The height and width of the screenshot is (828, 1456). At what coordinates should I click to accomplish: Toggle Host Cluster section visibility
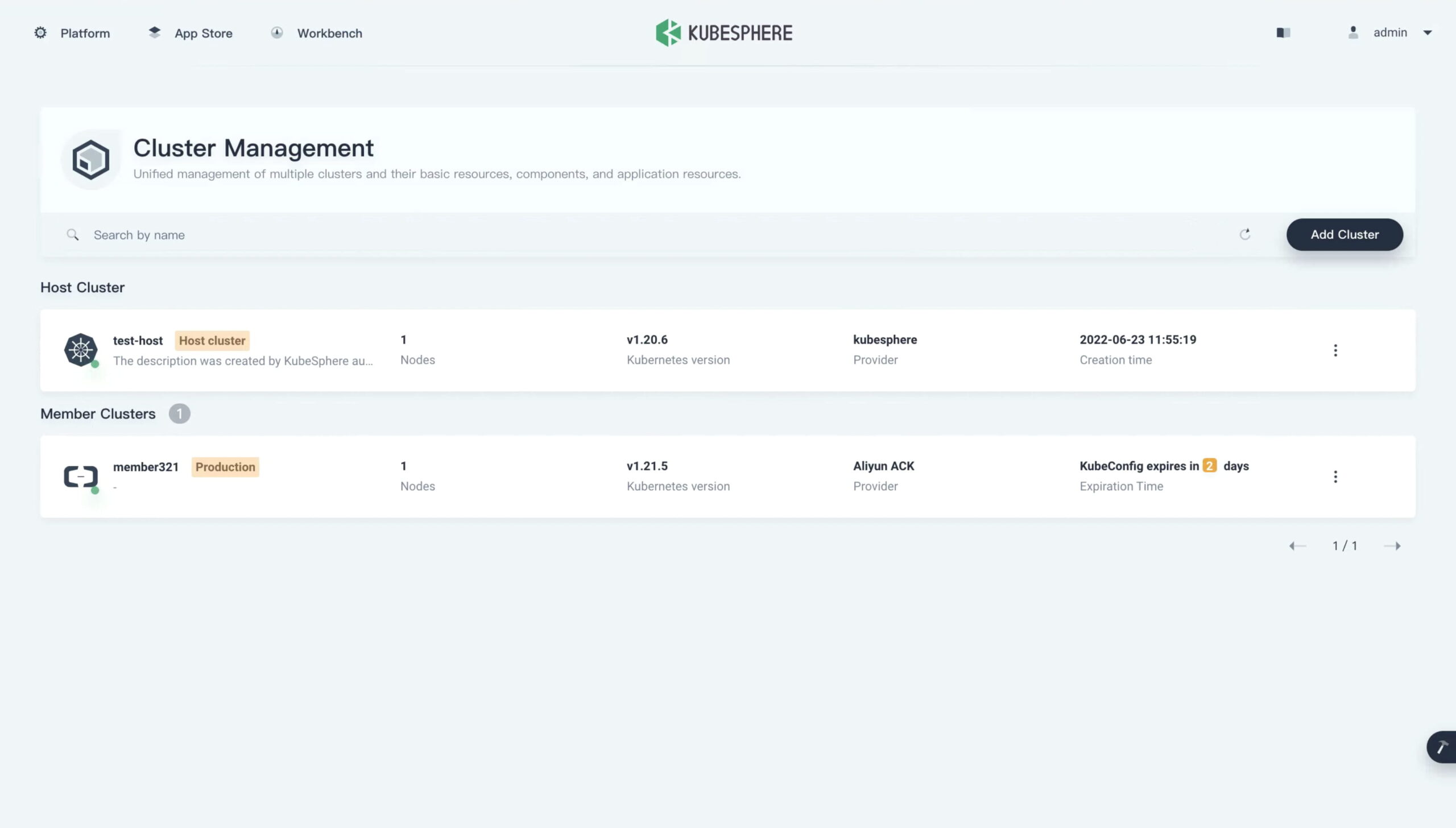pyautogui.click(x=82, y=287)
